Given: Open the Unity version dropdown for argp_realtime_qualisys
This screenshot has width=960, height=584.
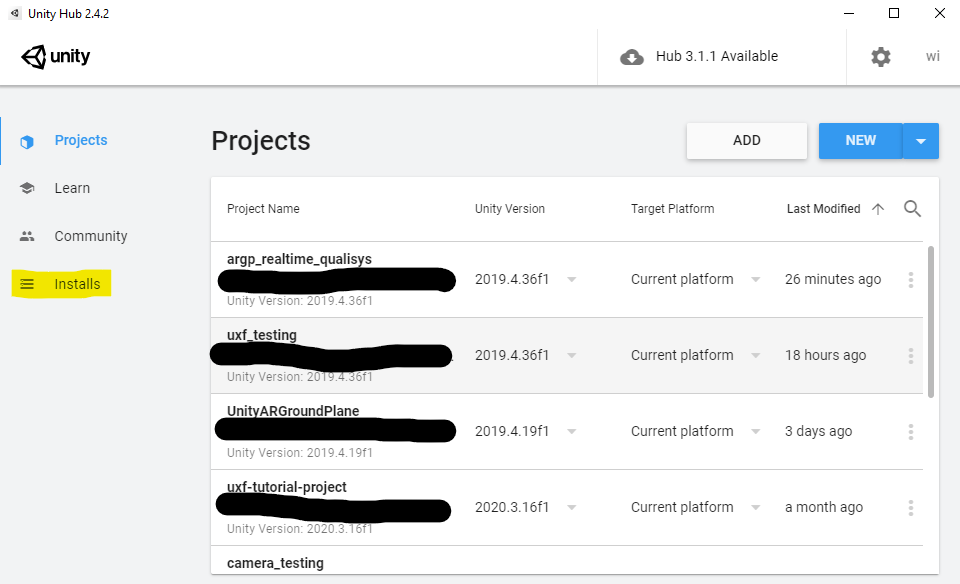Looking at the screenshot, I should click(571, 279).
